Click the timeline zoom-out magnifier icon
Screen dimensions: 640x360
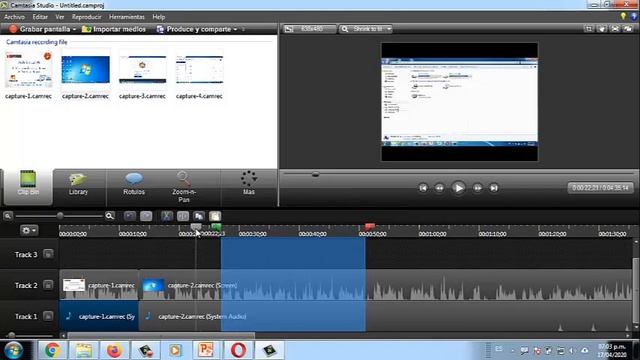coord(8,216)
